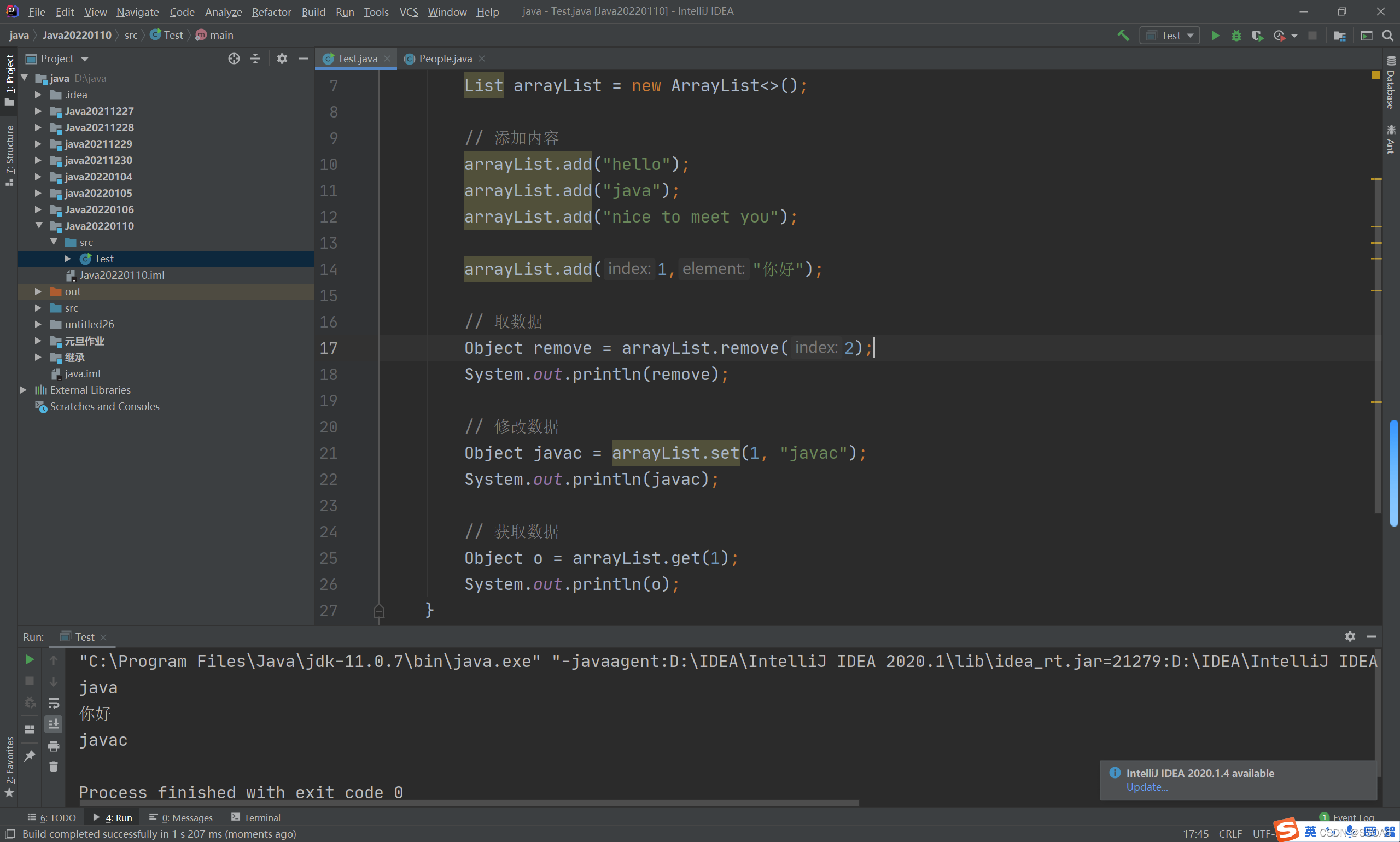
Task: Click Java20220110 in breadcrumb
Action: 77,35
